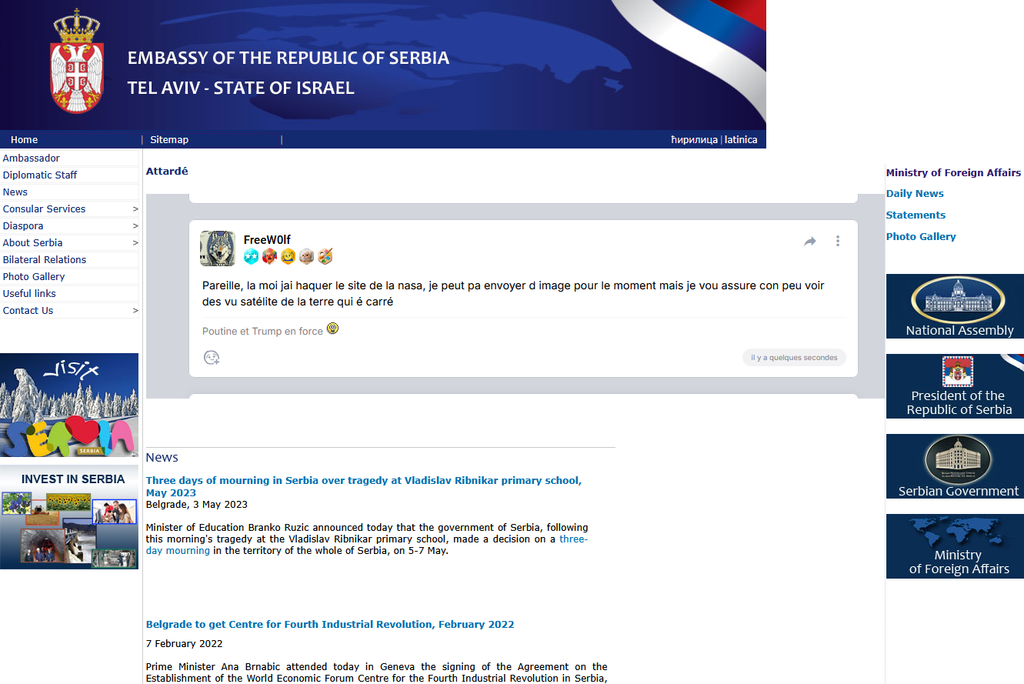1024x684 pixels.
Task: Click the 'Attardé' heading
Action: [167, 171]
